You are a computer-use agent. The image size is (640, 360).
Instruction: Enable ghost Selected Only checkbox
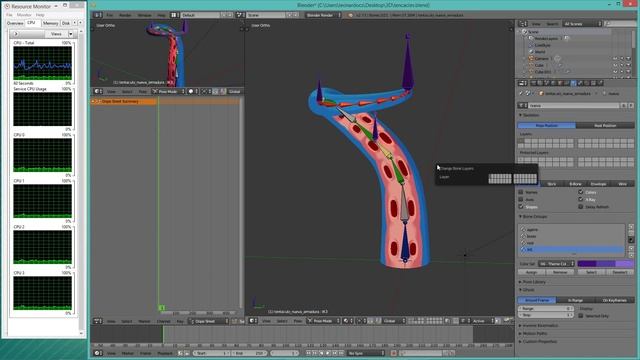(581, 316)
